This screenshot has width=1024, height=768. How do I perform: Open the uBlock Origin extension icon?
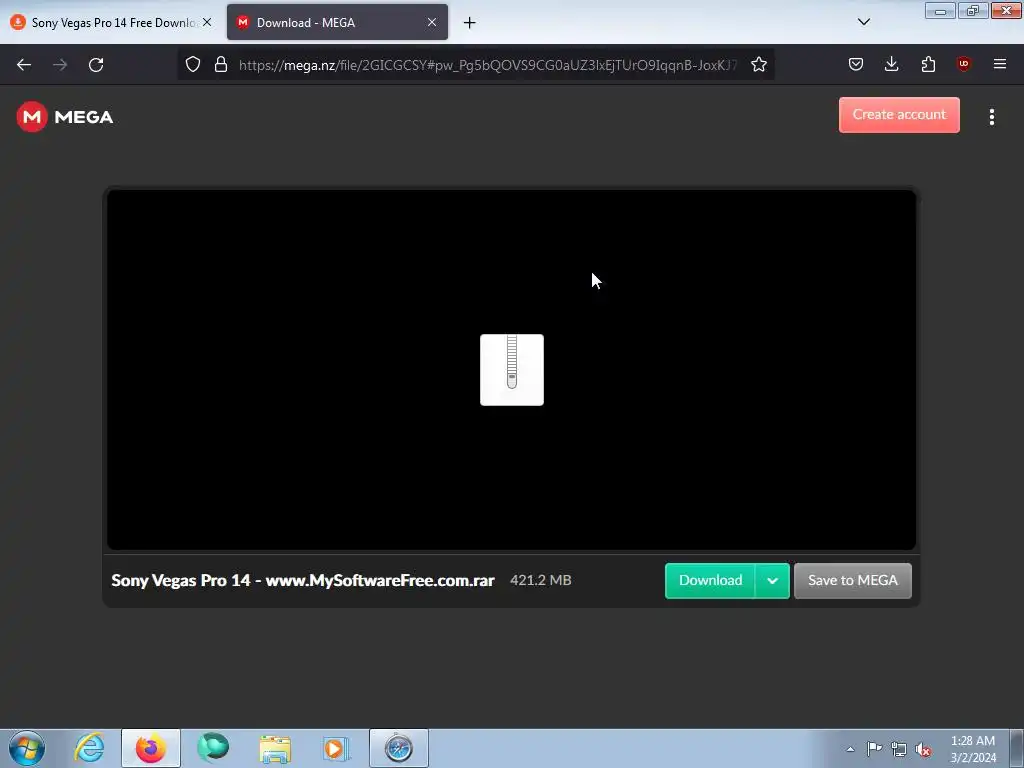pos(963,64)
